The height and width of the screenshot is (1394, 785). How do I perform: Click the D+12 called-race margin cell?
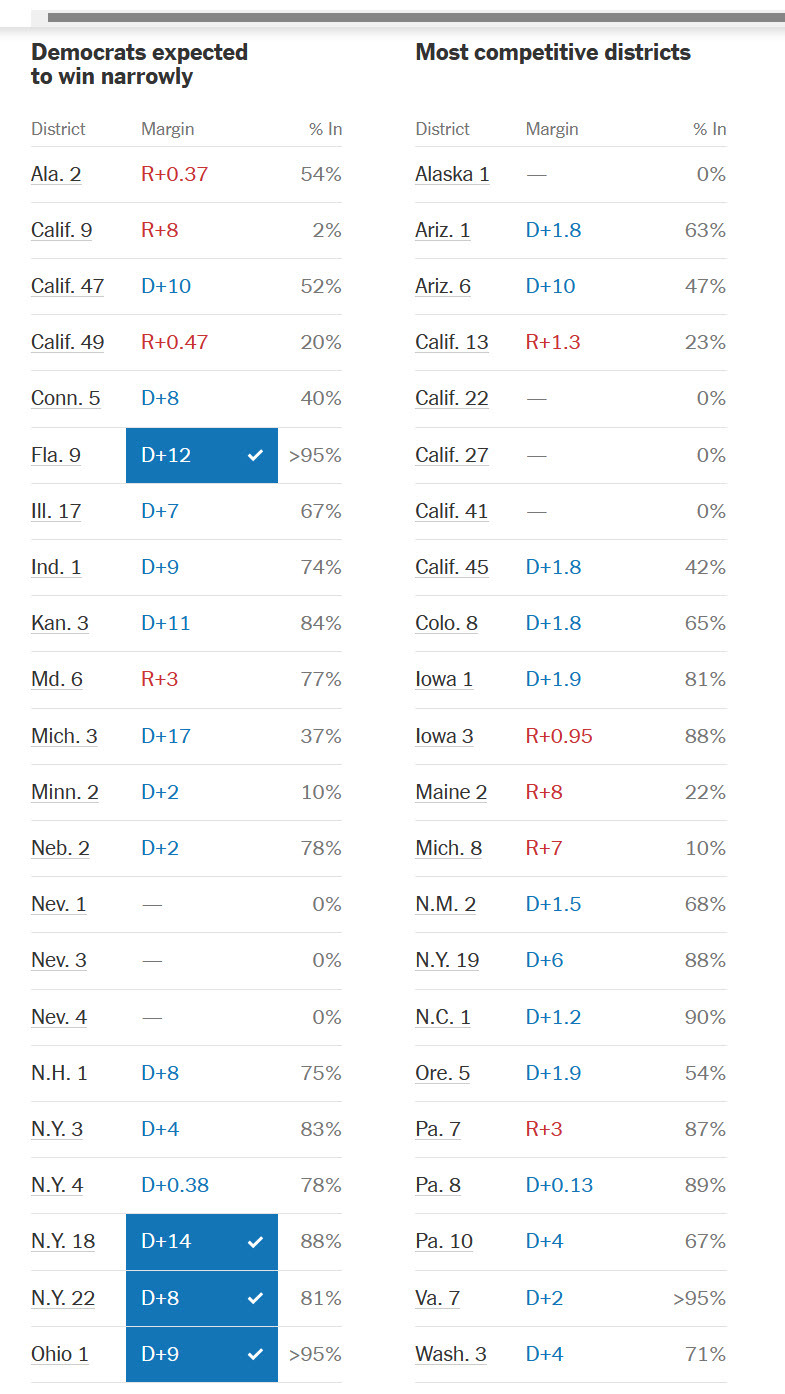pos(202,455)
